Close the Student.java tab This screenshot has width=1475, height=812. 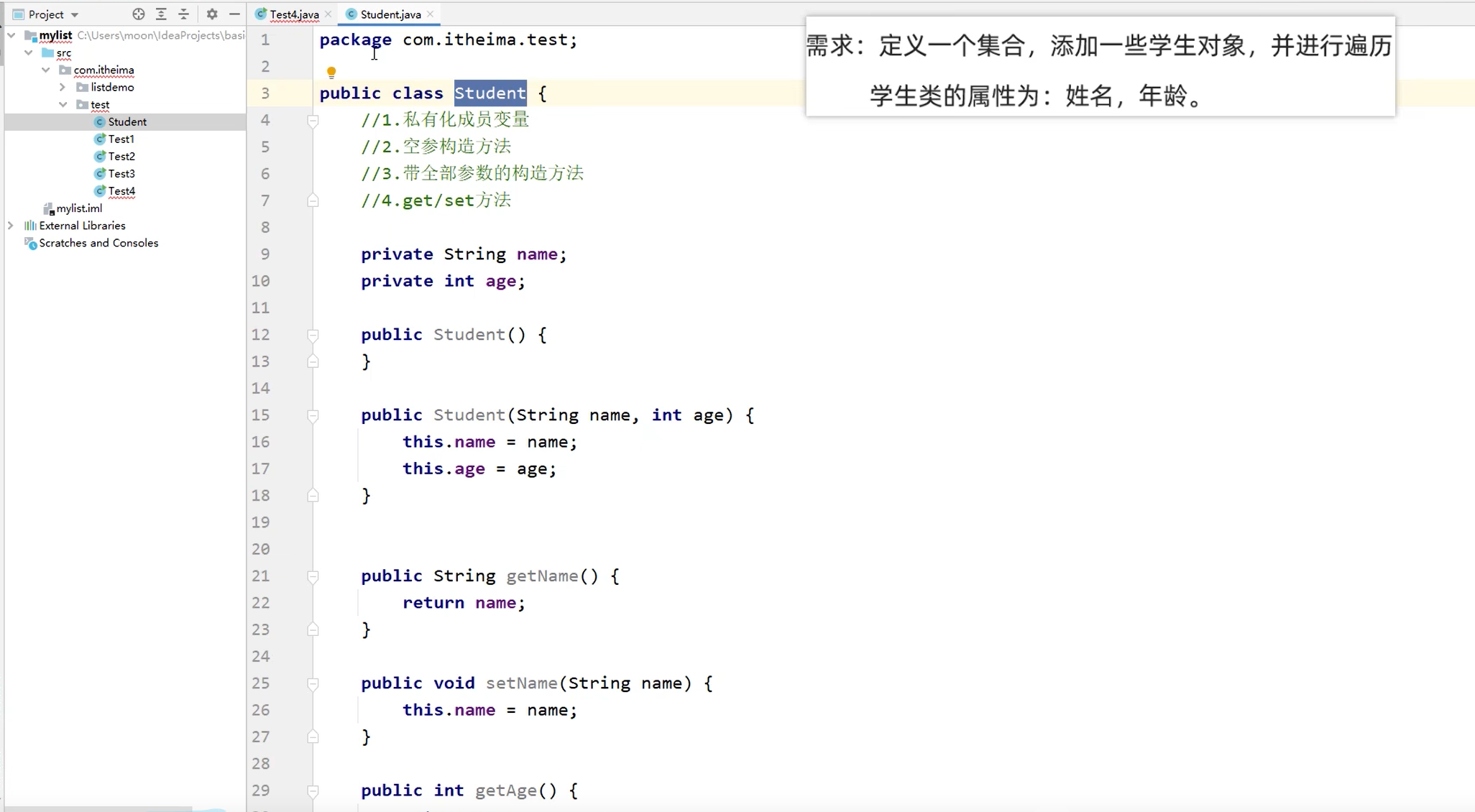[x=431, y=14]
